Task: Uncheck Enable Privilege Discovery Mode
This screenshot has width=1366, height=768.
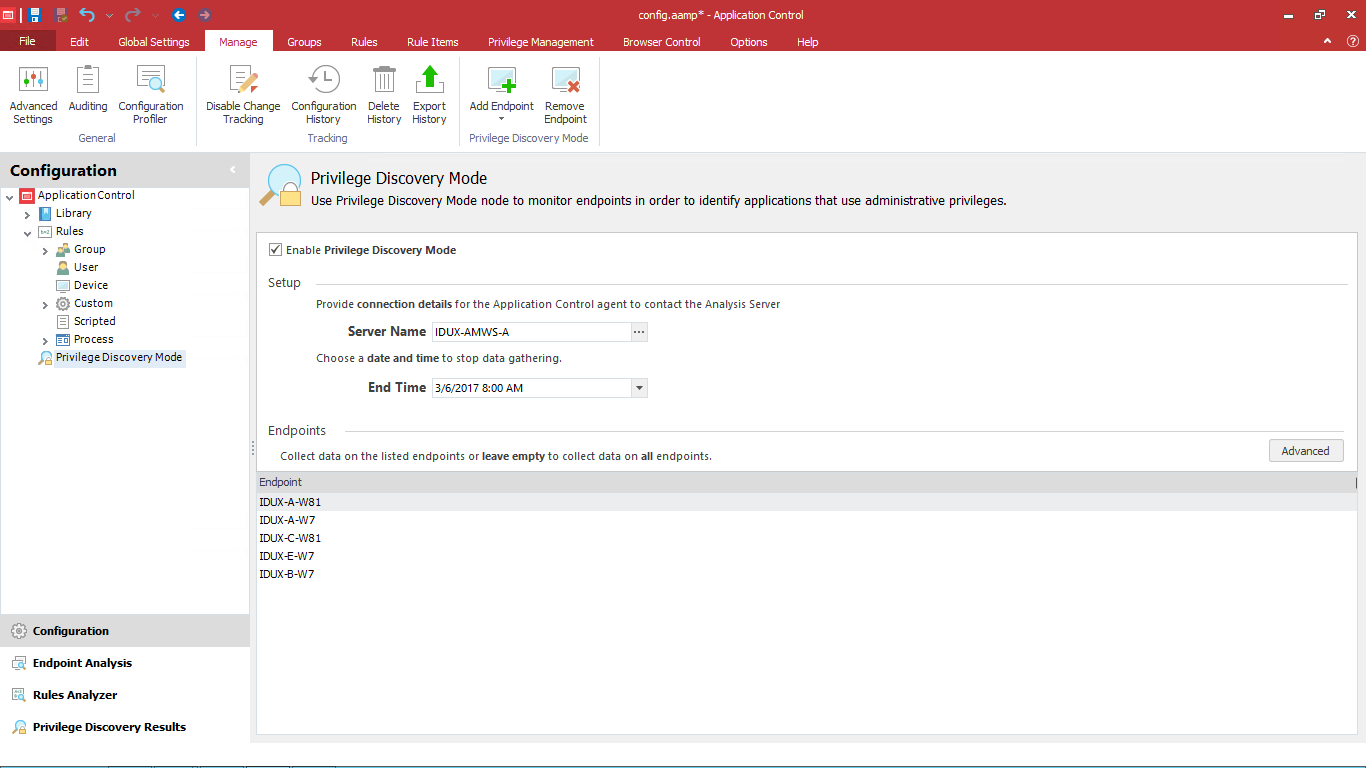Action: tap(276, 250)
